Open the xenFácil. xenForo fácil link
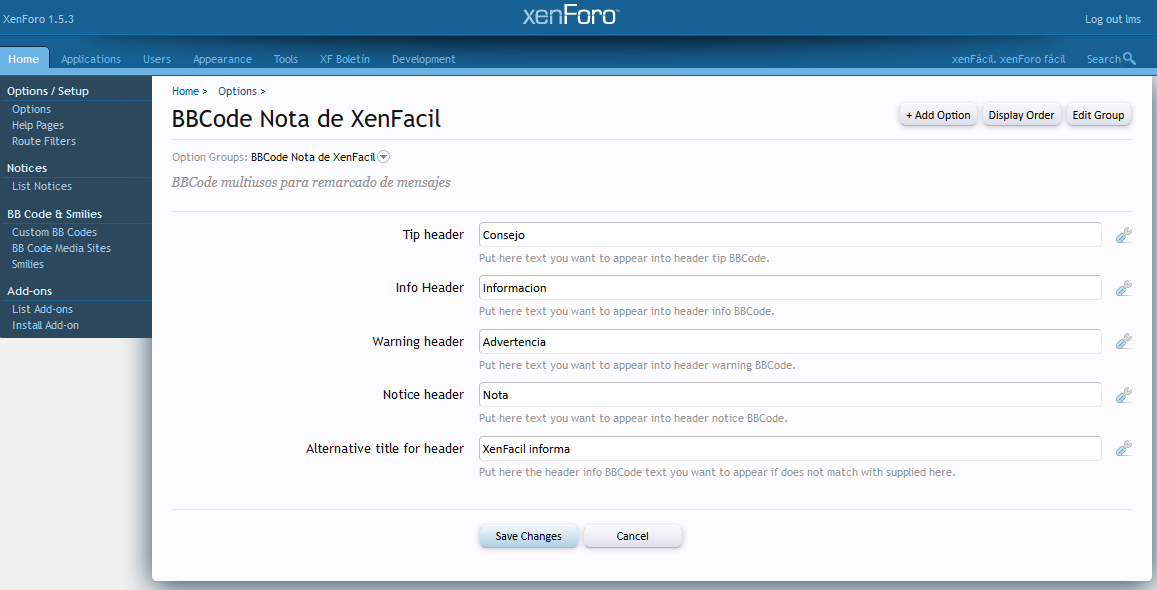The image size is (1157, 590). point(1008,59)
